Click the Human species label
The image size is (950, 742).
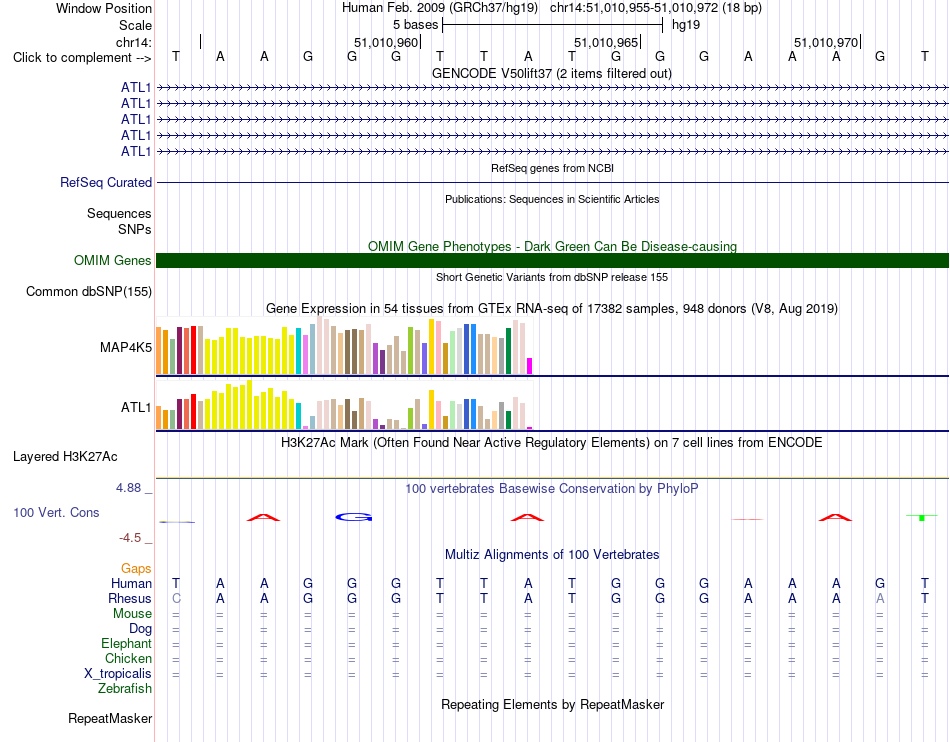[131, 583]
